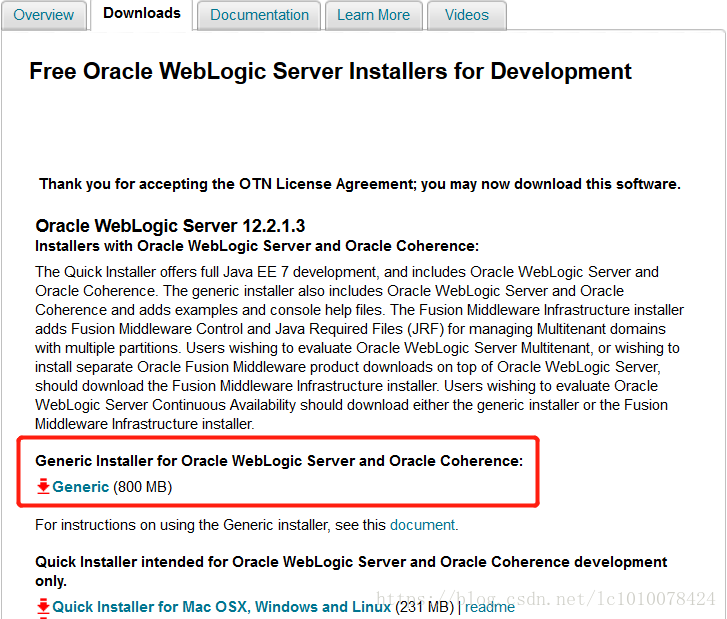
Task: Click the Oracle WebLogic Server 12.2.1.3 heading
Action: [x=170, y=226]
